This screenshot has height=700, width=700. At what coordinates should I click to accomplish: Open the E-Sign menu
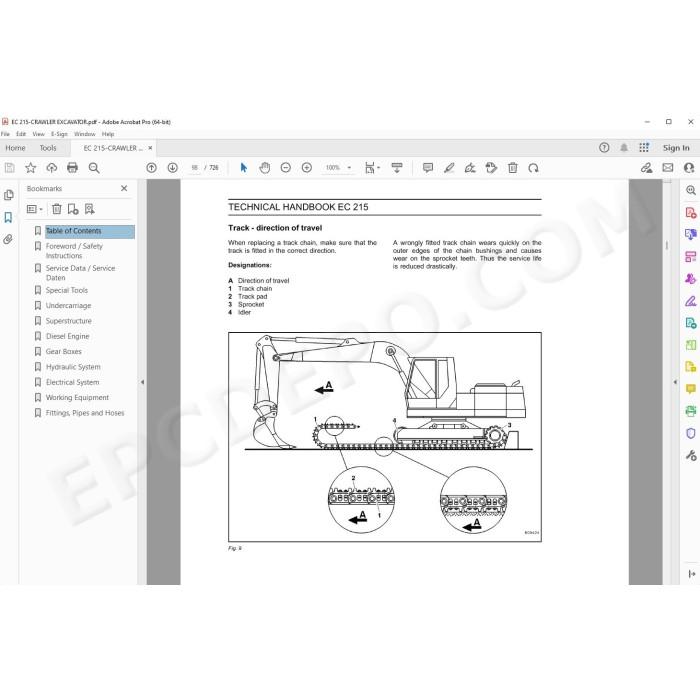point(59,134)
